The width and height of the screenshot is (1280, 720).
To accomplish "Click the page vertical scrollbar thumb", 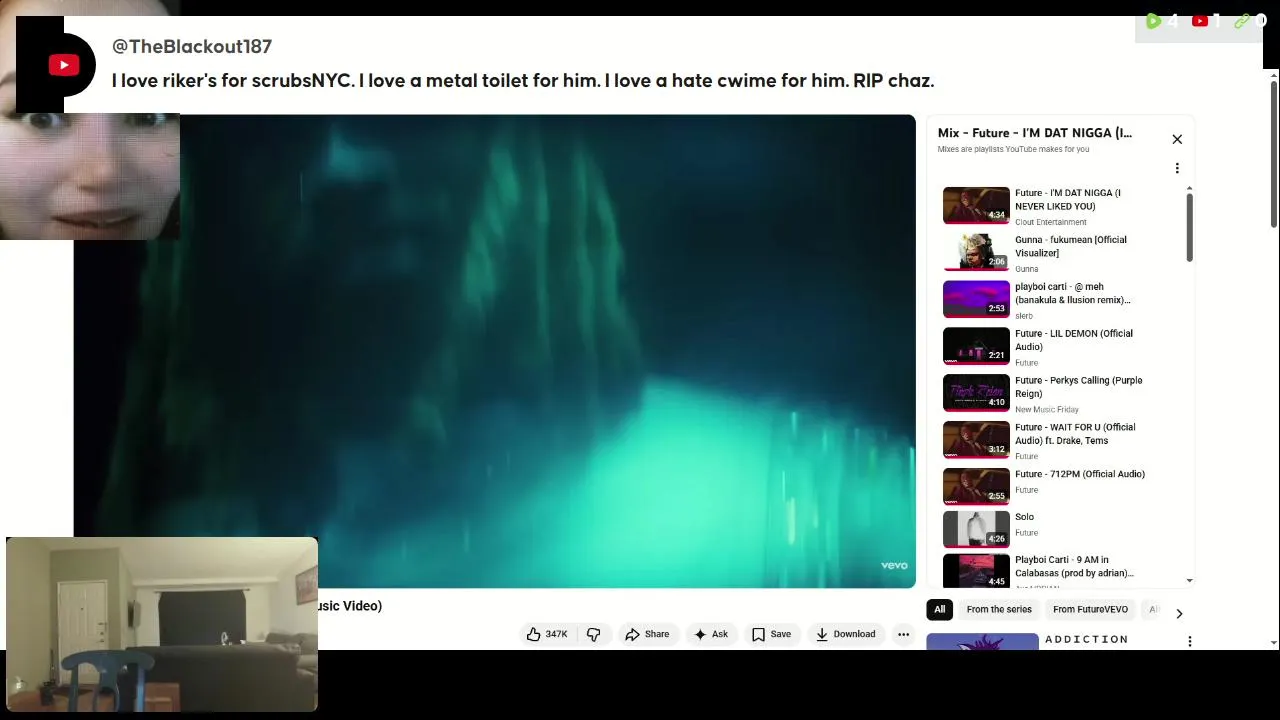I will click(x=1273, y=153).
